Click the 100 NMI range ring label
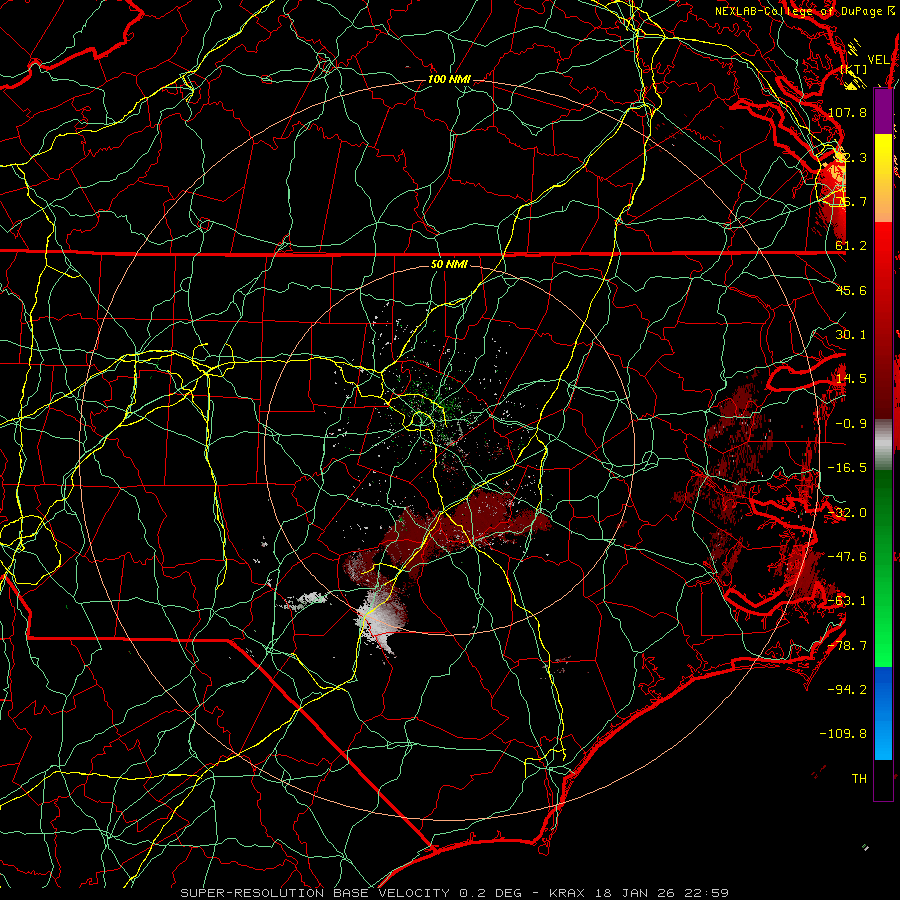This screenshot has width=900, height=900. 448,79
